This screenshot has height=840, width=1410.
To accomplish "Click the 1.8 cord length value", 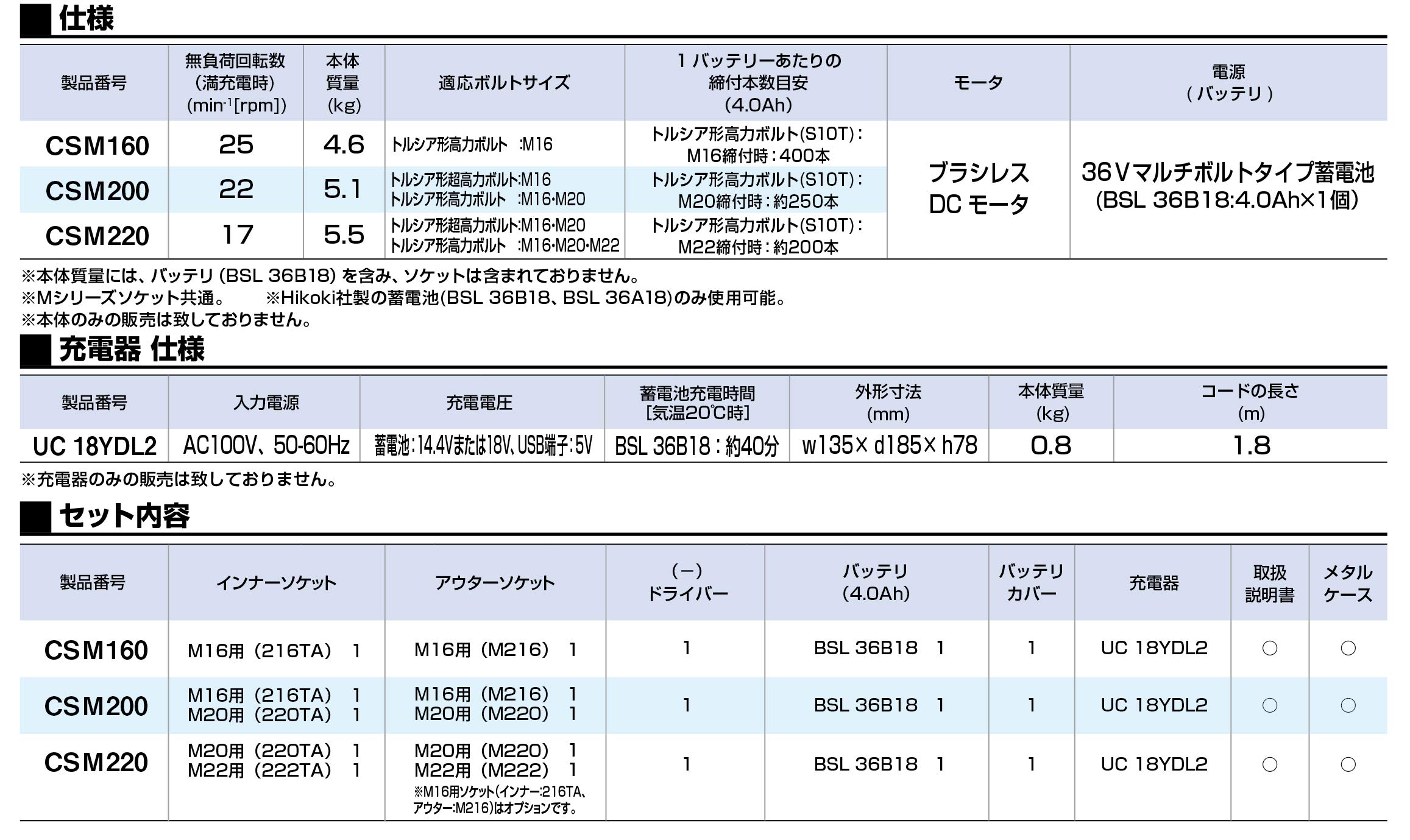I will [1252, 445].
